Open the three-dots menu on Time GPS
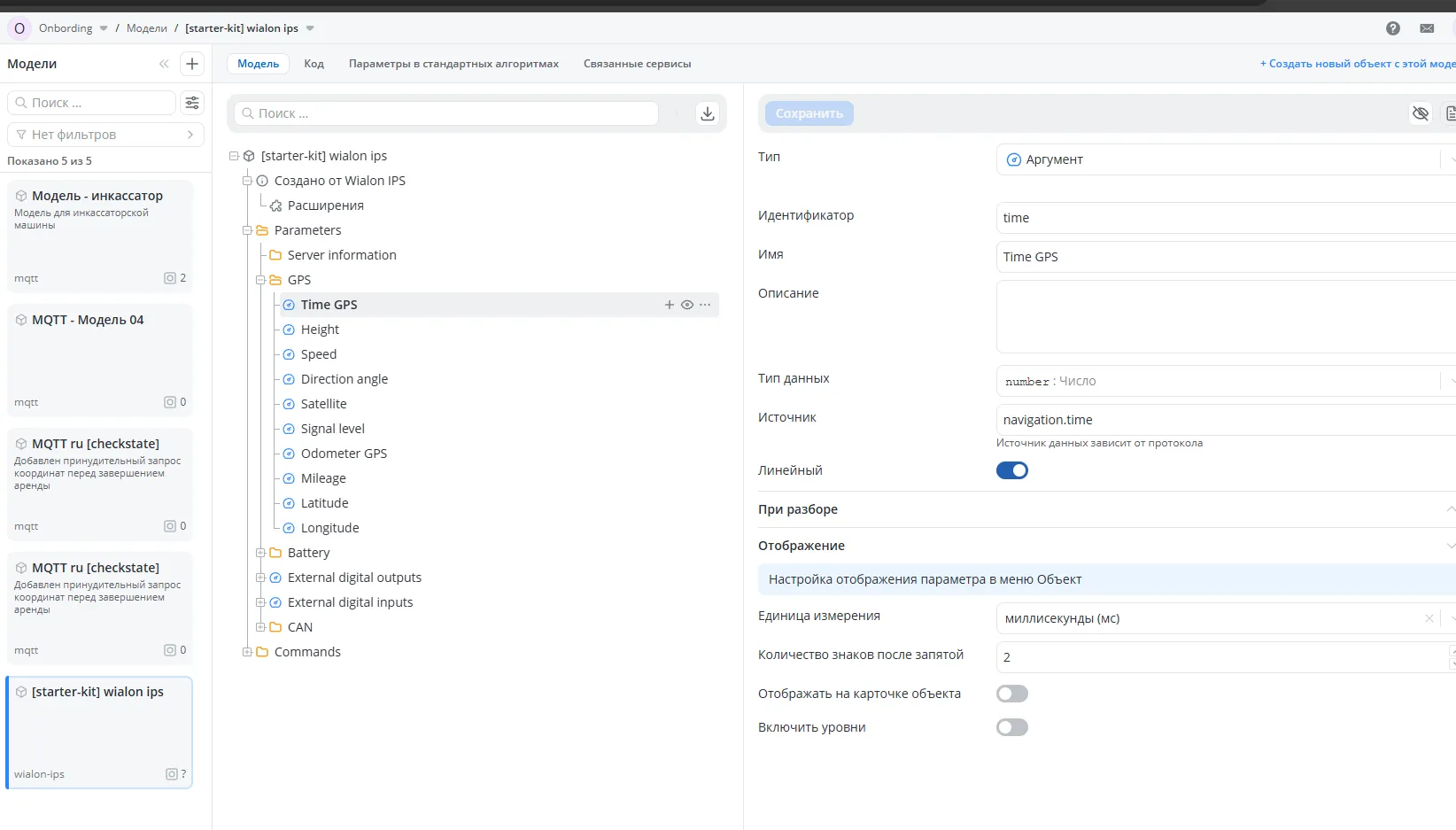 (x=705, y=305)
